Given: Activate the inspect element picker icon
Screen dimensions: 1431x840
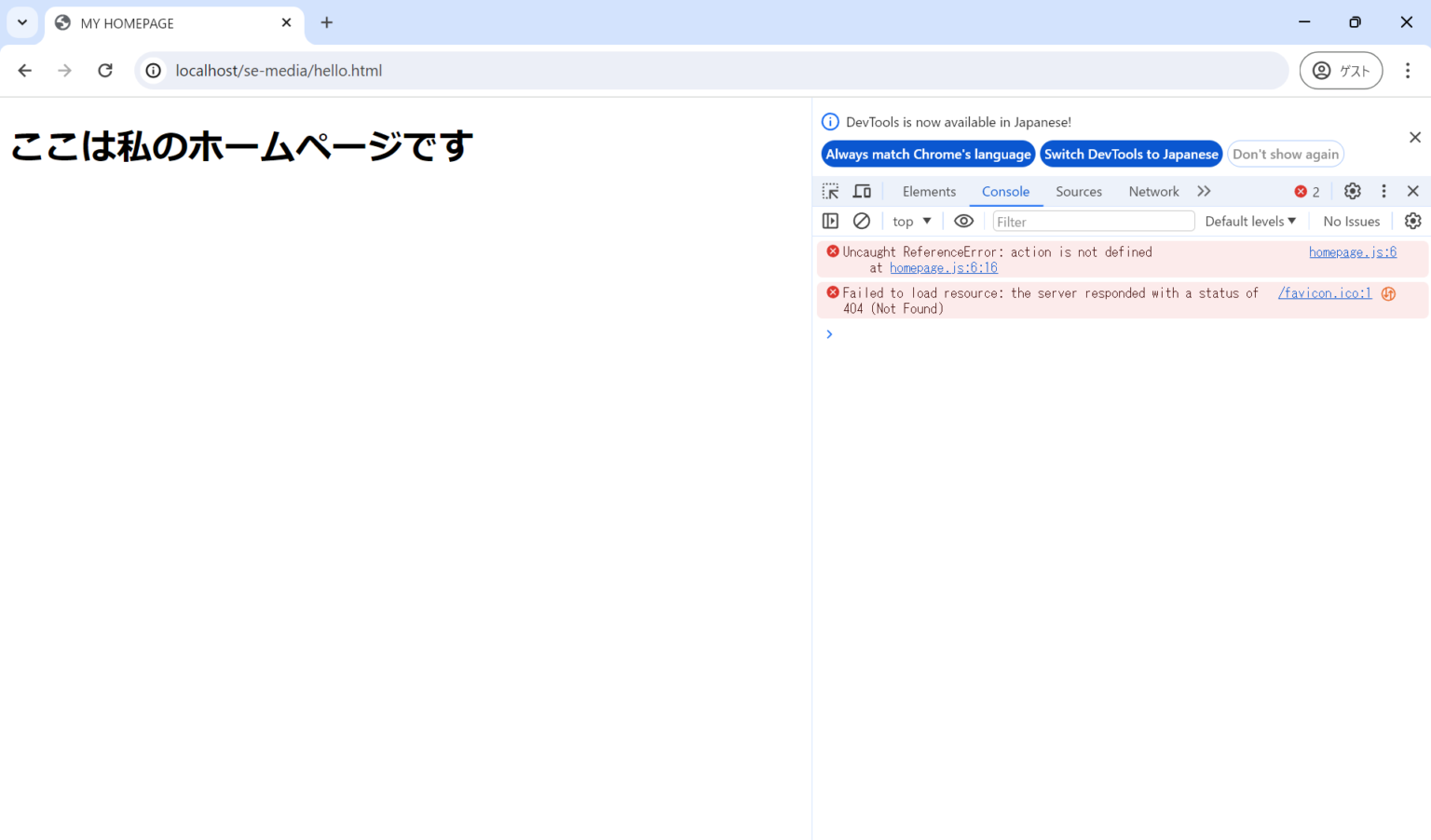Looking at the screenshot, I should 830,191.
